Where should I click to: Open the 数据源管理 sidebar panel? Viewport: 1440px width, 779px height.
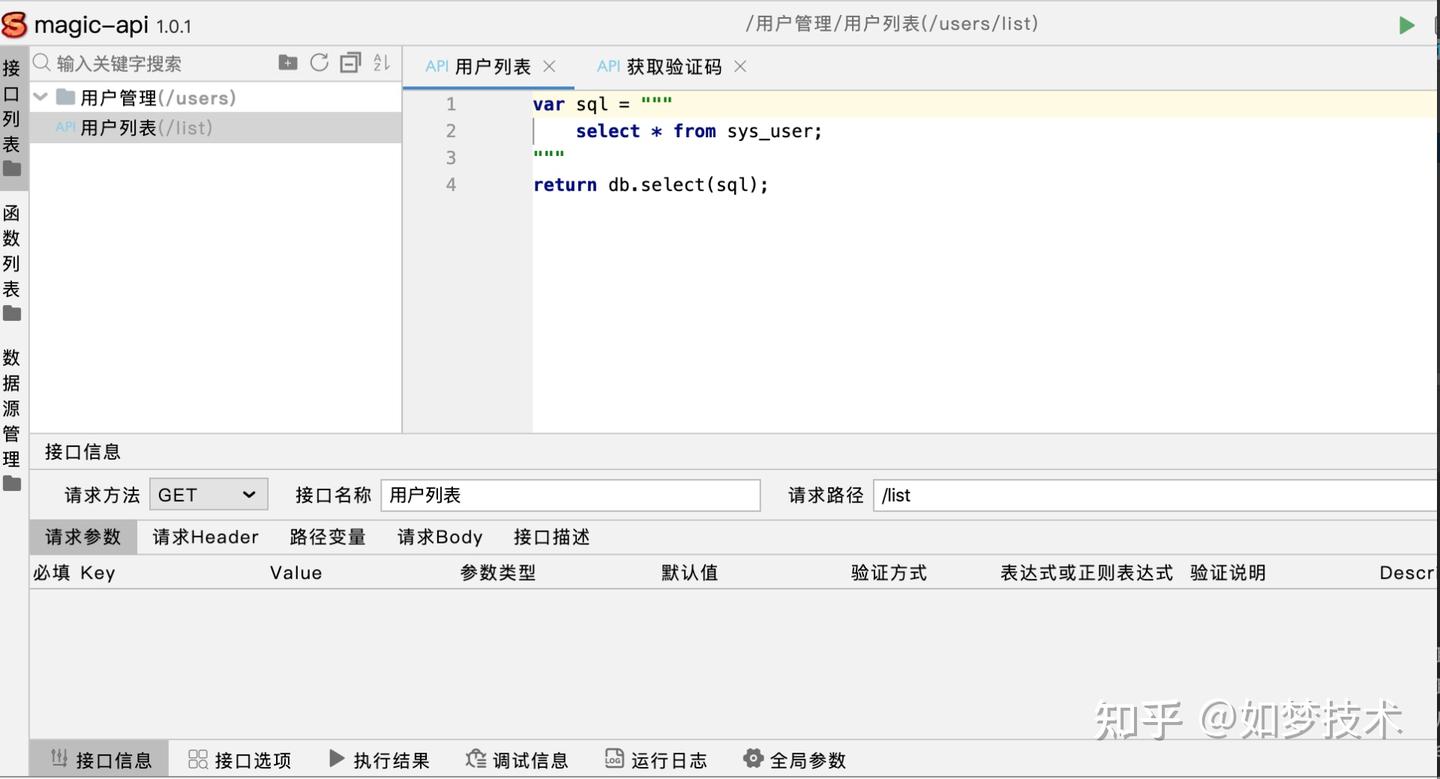(x=12, y=405)
